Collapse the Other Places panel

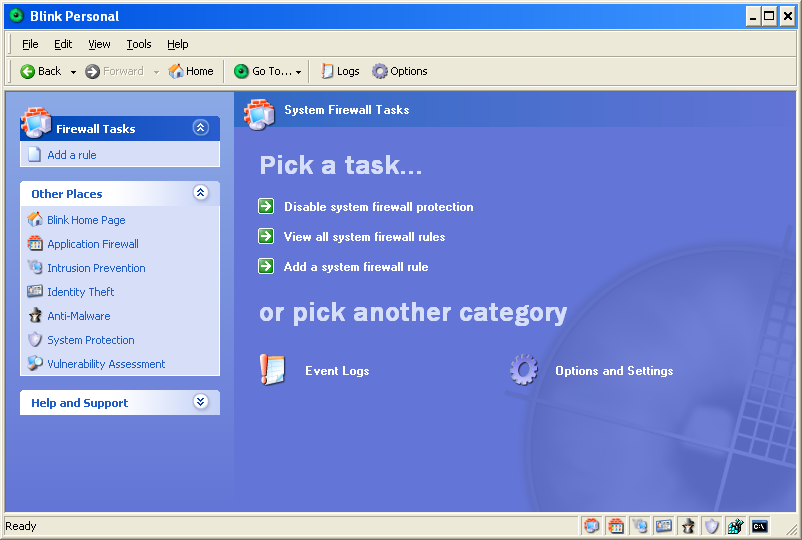pos(200,192)
